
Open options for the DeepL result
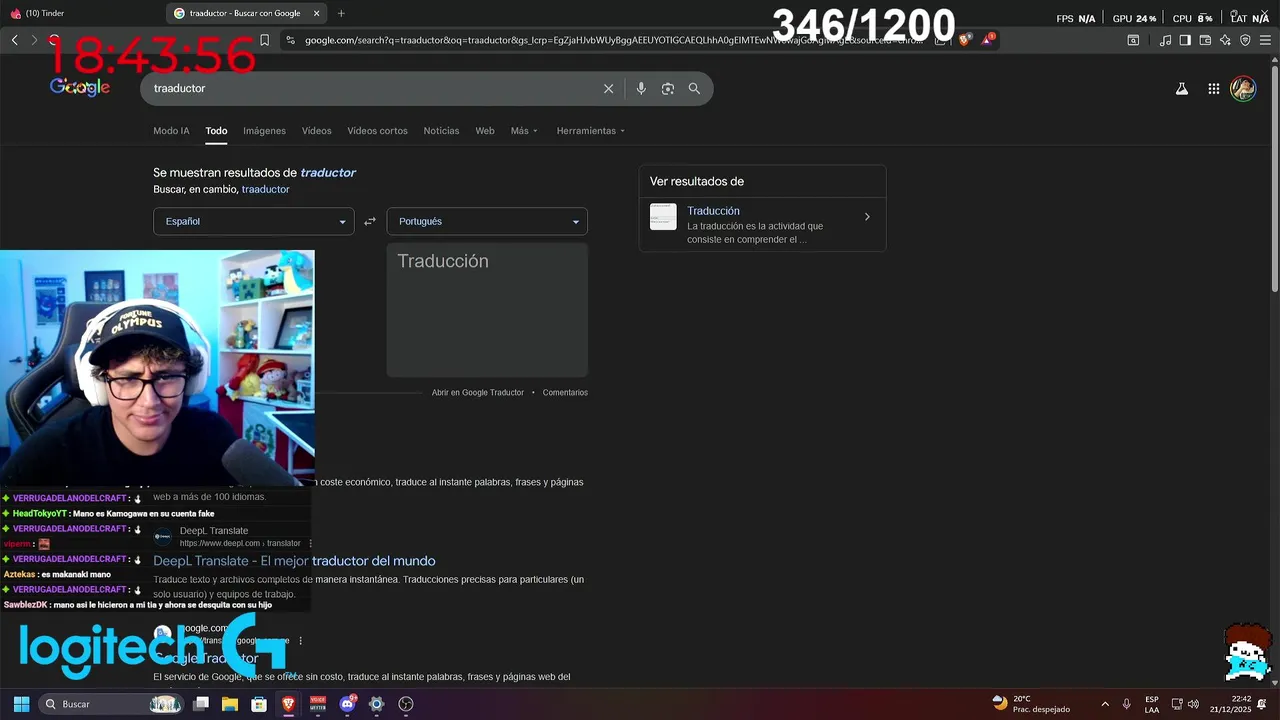pos(311,543)
